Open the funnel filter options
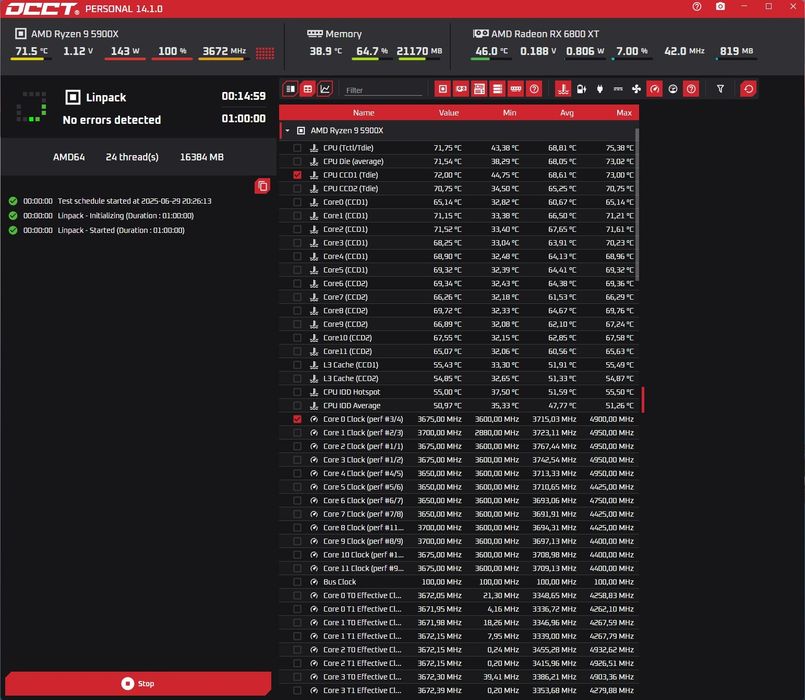Viewport: 805px width, 700px height. (720, 89)
